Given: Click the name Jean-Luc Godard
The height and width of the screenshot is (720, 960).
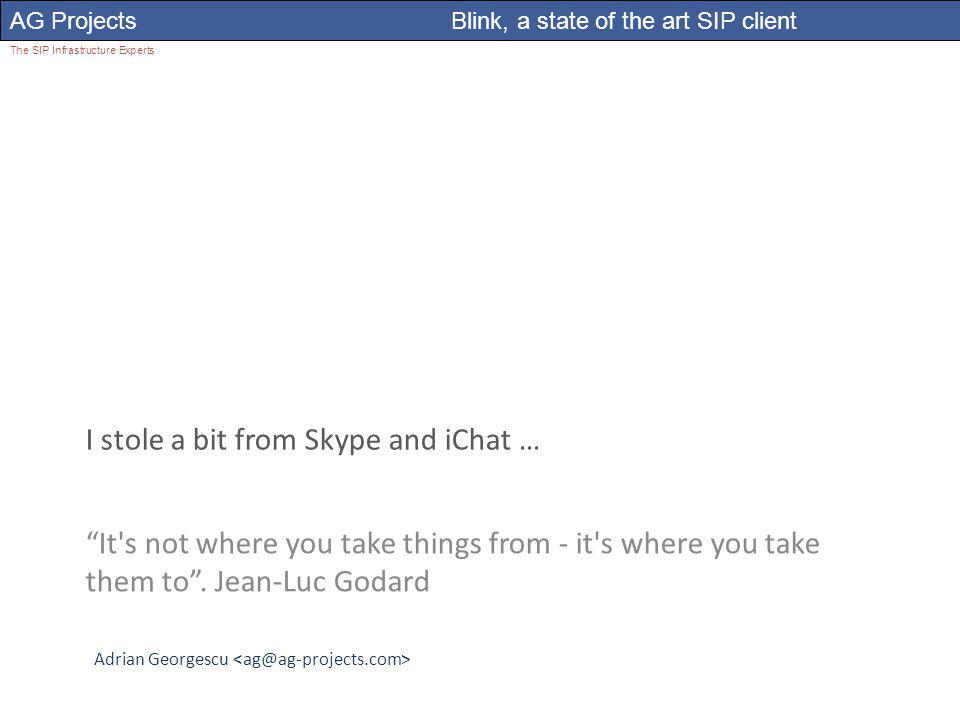Looking at the screenshot, I should [x=321, y=582].
